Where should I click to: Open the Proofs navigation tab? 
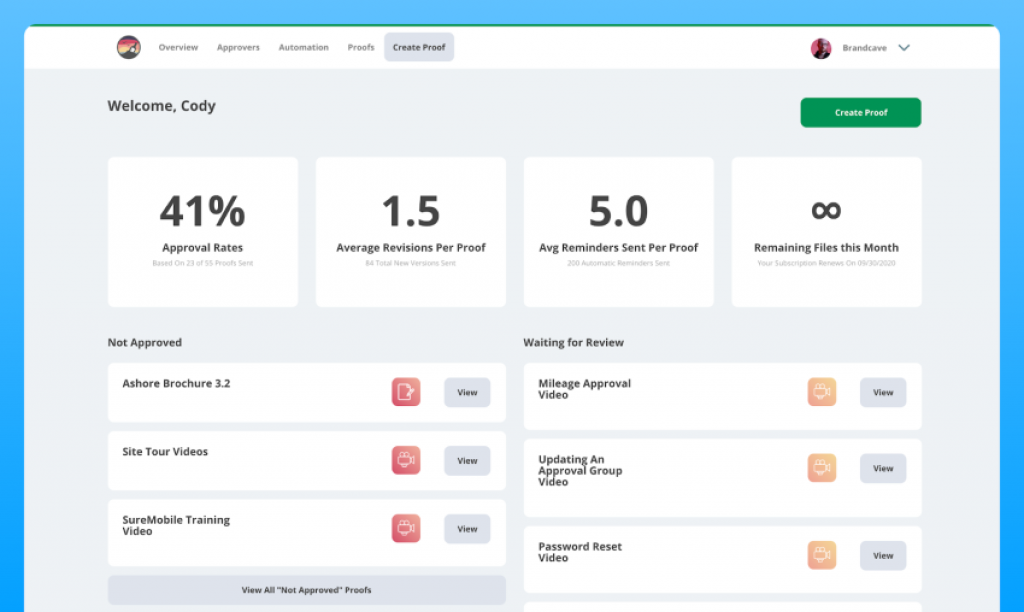pyautogui.click(x=361, y=48)
